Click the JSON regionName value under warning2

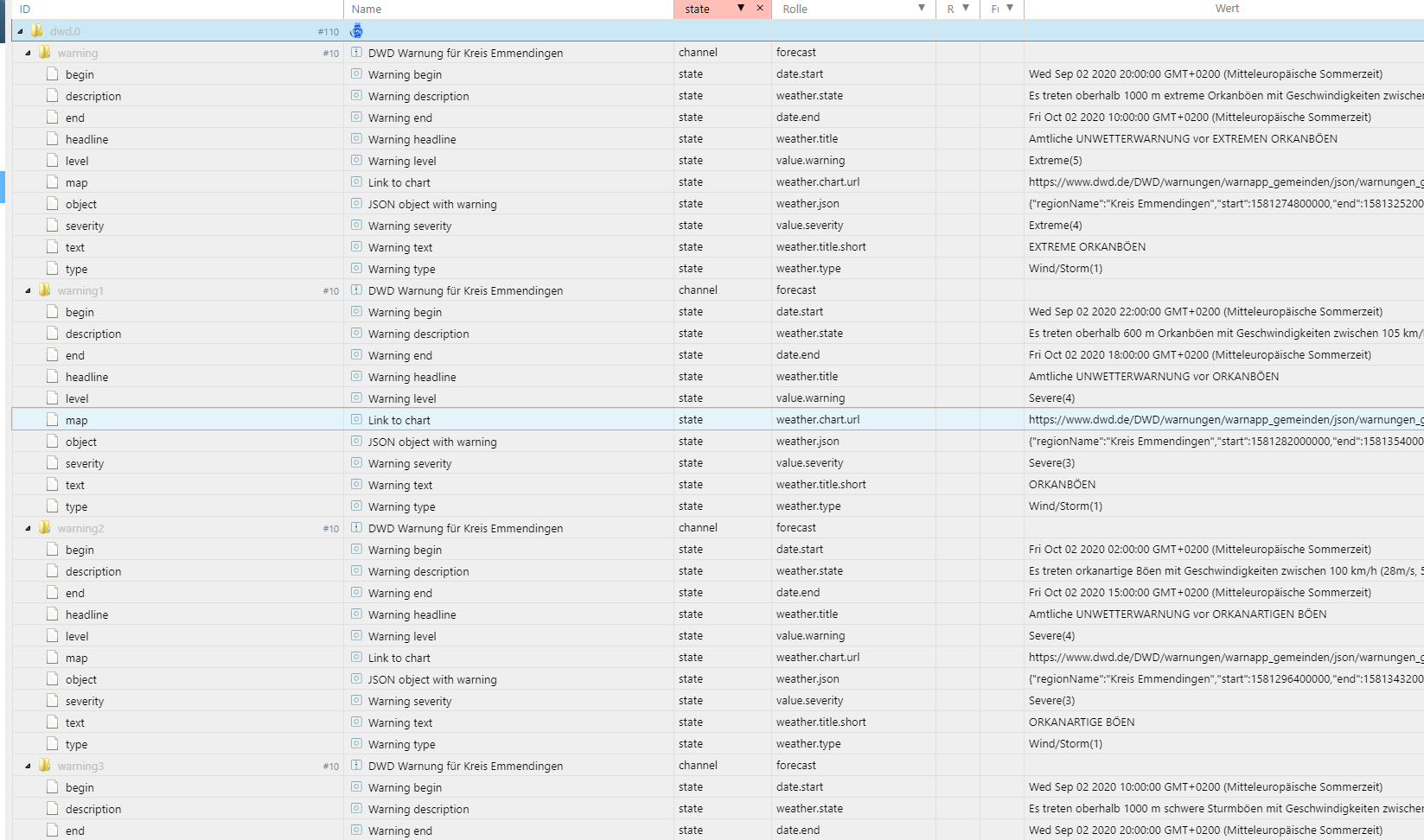click(1225, 679)
